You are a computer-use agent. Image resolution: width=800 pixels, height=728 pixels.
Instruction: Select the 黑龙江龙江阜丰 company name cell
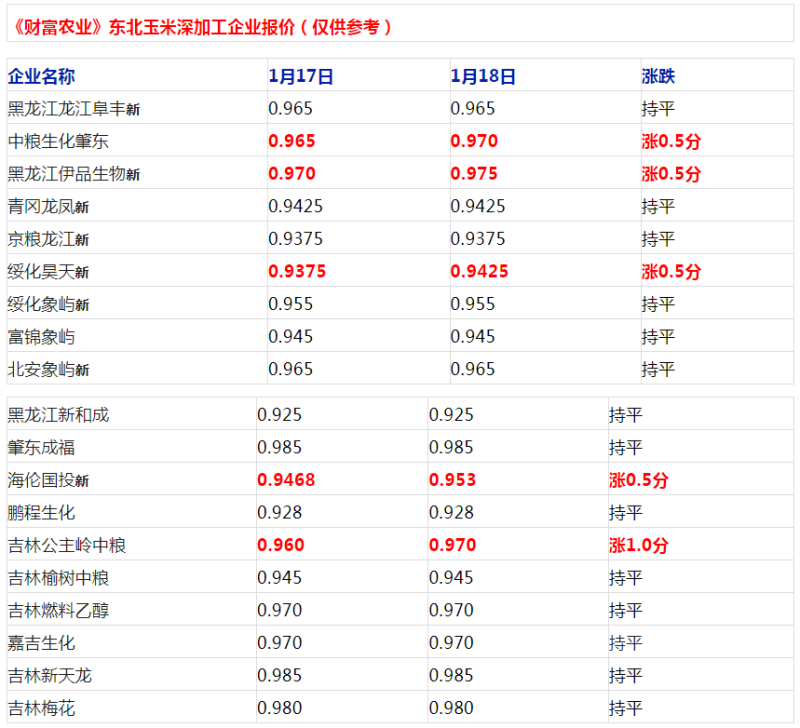tap(73, 109)
